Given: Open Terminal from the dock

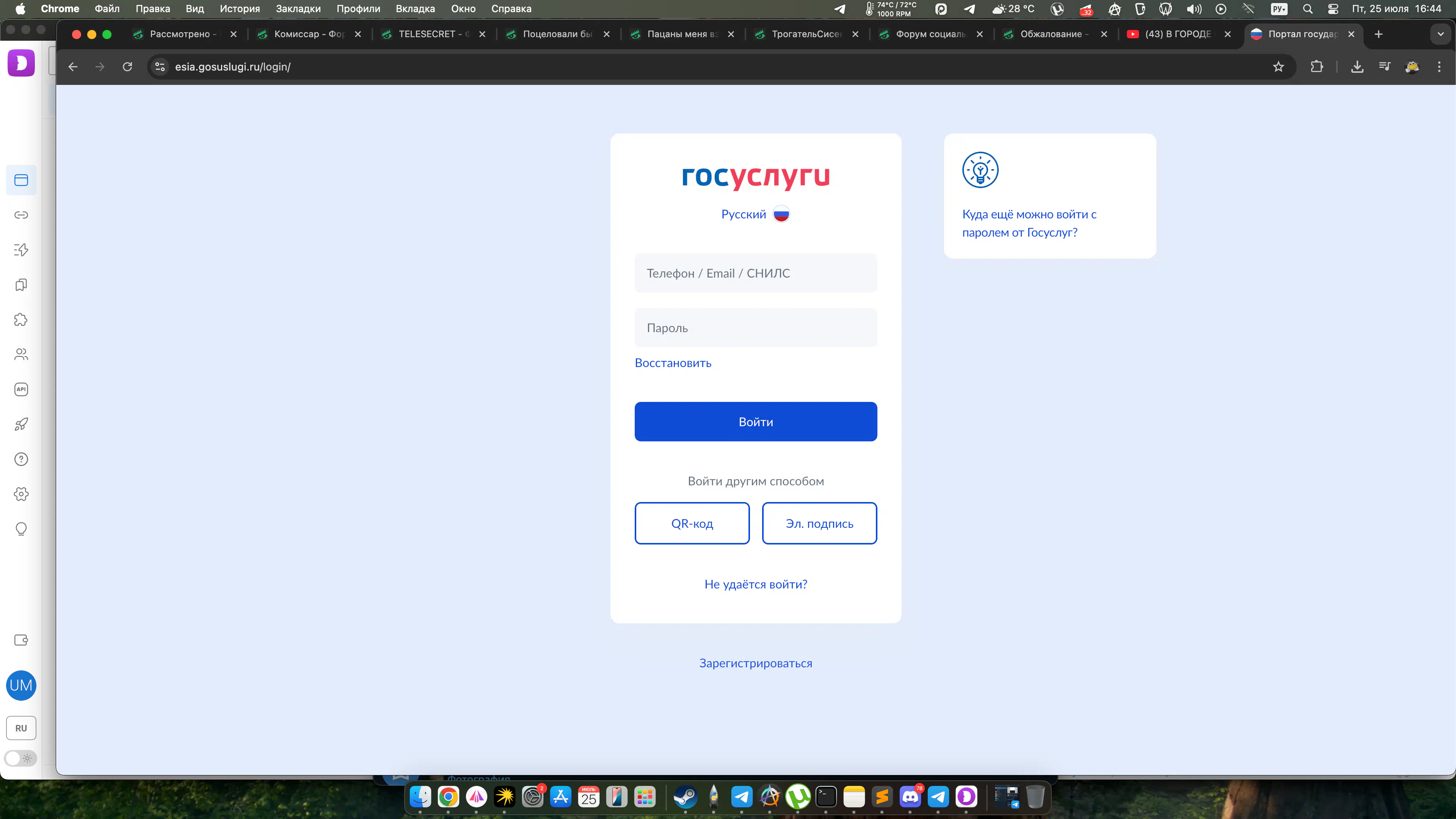Looking at the screenshot, I should coord(826,797).
